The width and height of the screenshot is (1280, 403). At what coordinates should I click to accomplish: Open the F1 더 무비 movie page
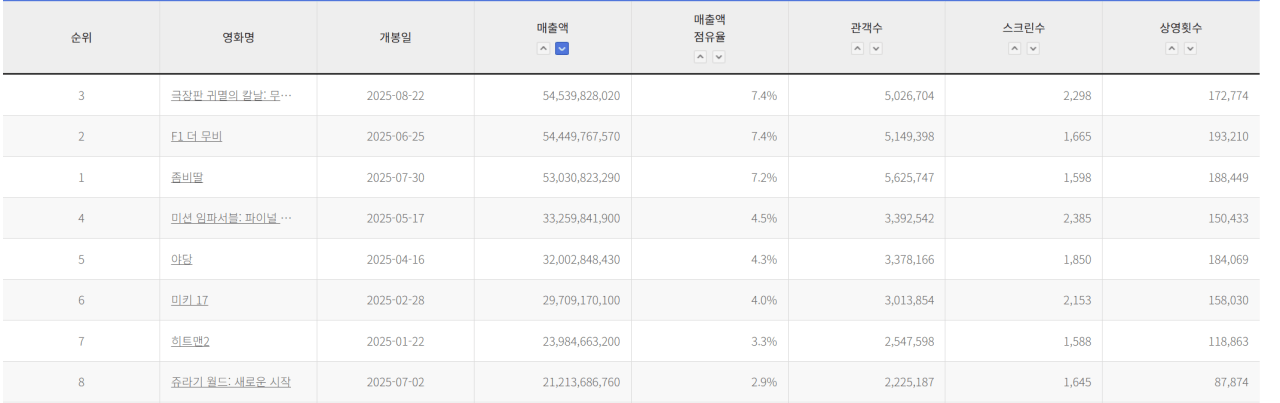pos(196,136)
